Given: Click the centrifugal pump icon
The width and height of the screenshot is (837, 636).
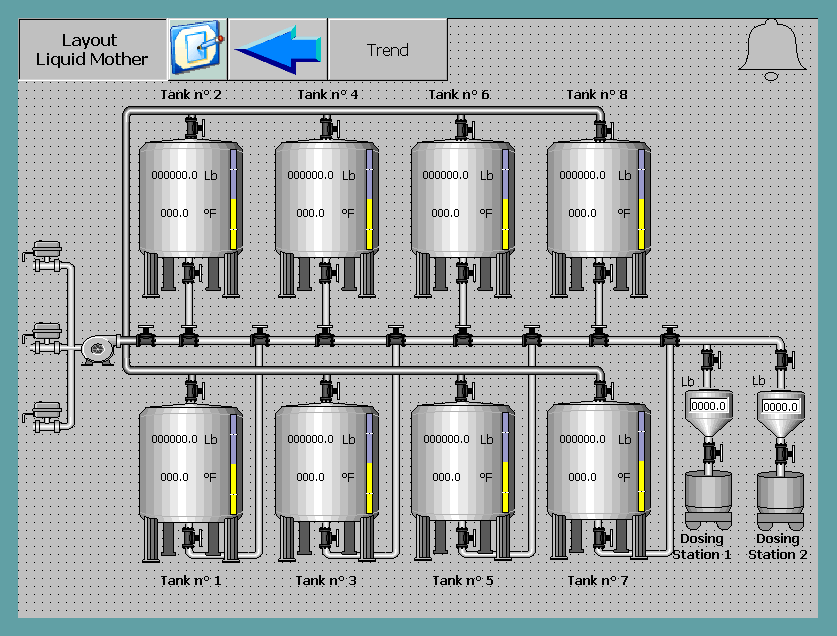Looking at the screenshot, I should point(99,350).
